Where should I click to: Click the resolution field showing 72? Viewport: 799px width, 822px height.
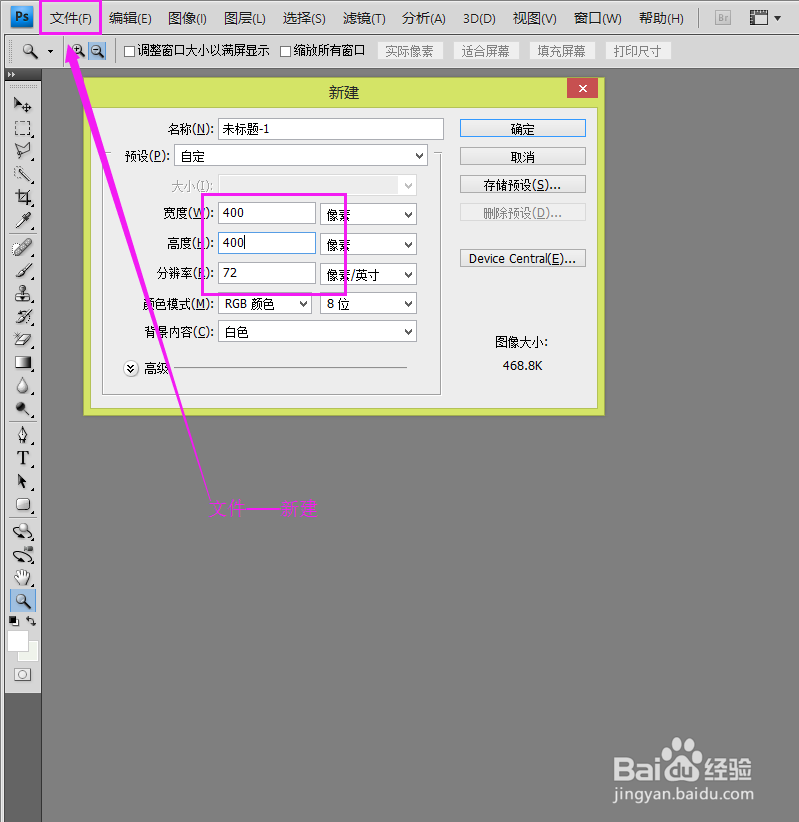(267, 273)
